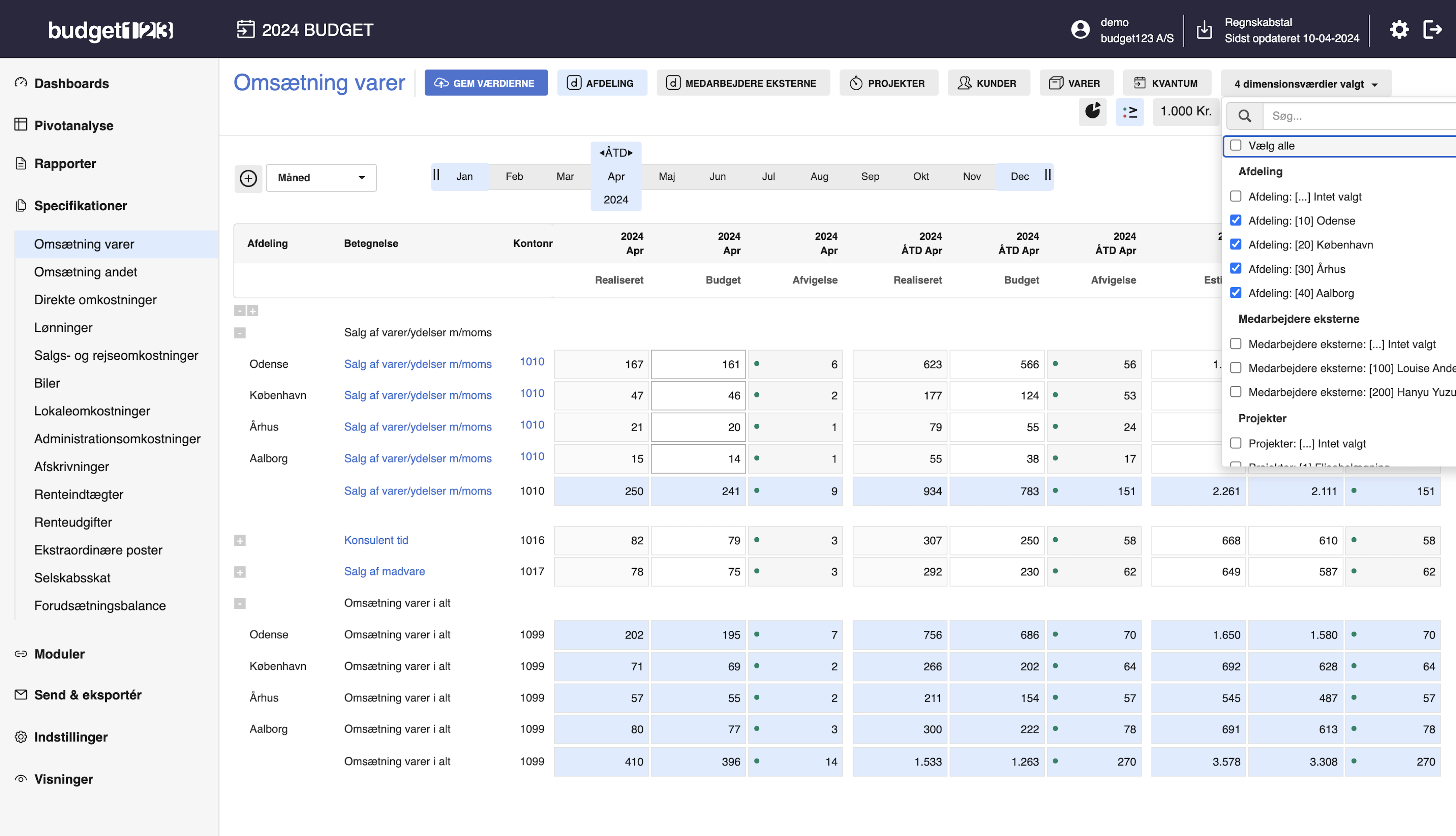Click the pie chart icon button
The image size is (1456, 836).
click(1092, 111)
